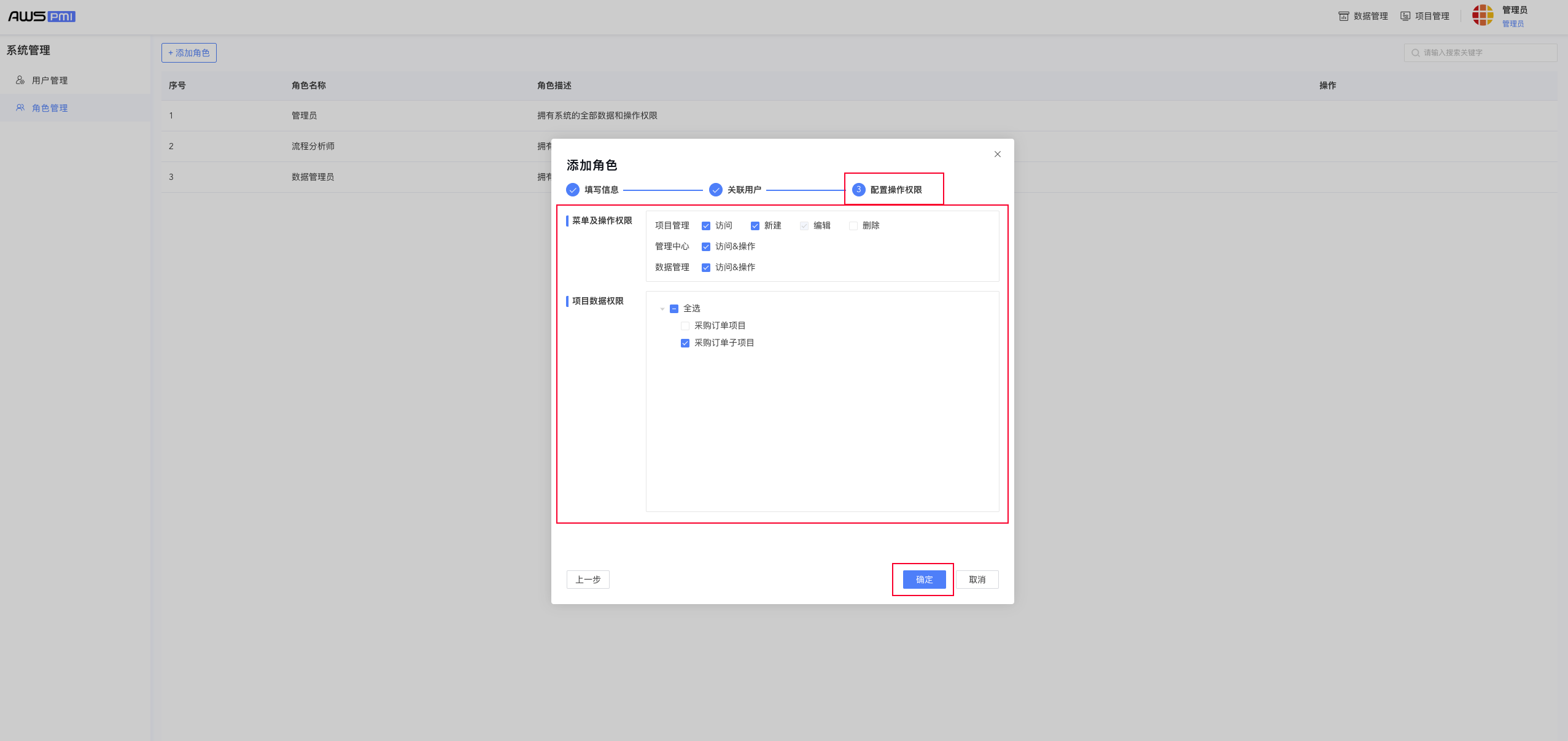
Task: Open 用户管理 in sidebar
Action: point(75,80)
